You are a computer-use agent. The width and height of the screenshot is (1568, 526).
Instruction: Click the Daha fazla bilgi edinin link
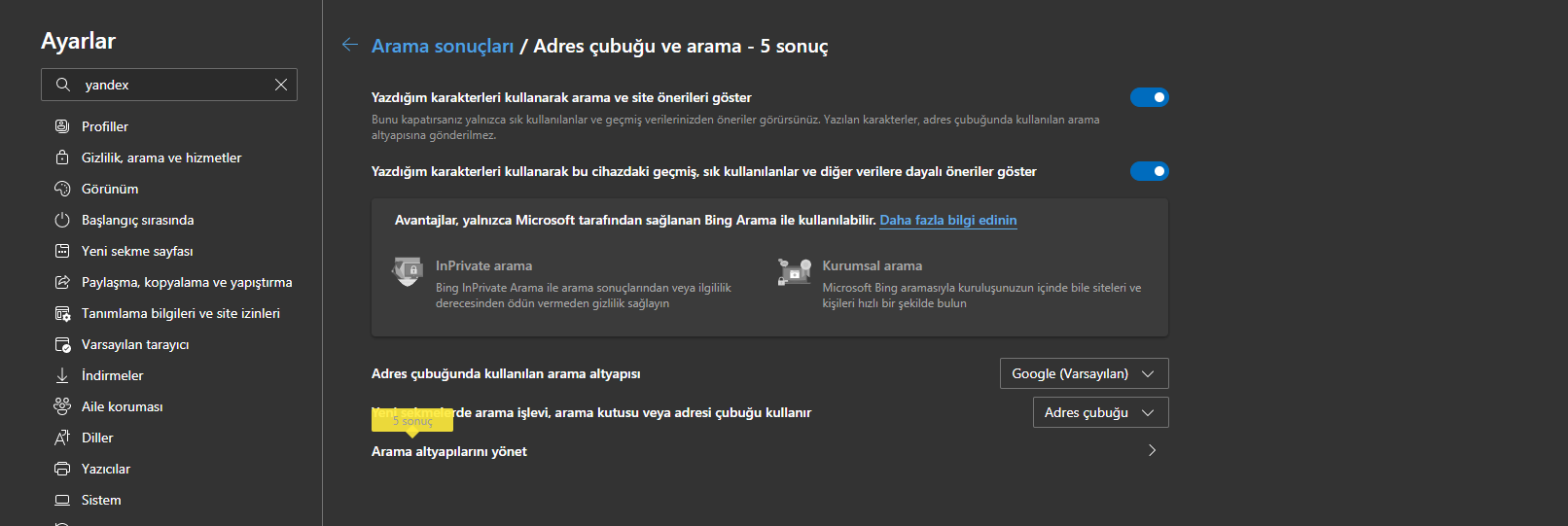click(x=947, y=220)
